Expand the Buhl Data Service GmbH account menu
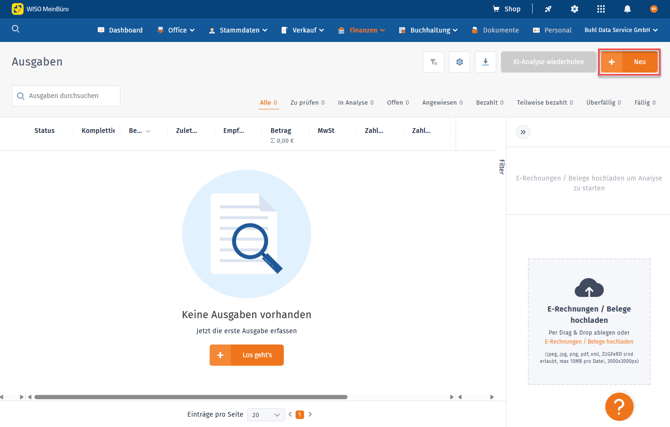Image resolution: width=670 pixels, height=427 pixels. 621,30
